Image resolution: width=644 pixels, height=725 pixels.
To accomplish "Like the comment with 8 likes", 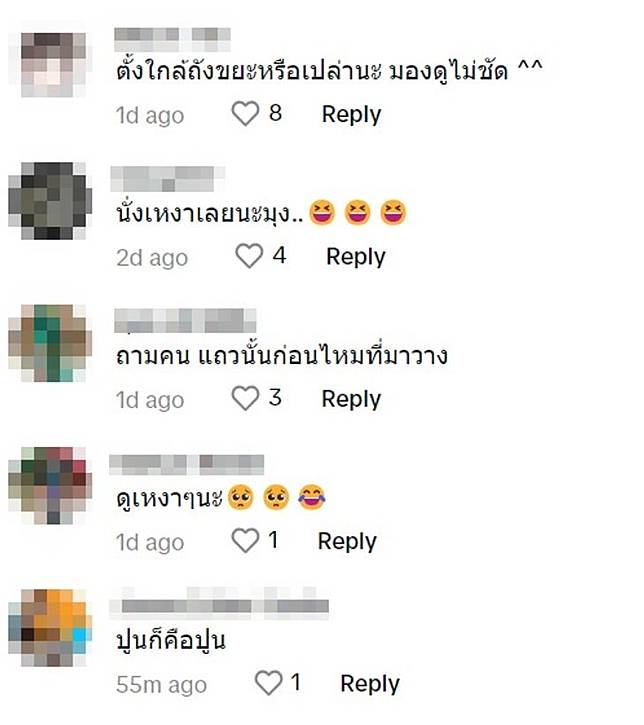I will (245, 114).
